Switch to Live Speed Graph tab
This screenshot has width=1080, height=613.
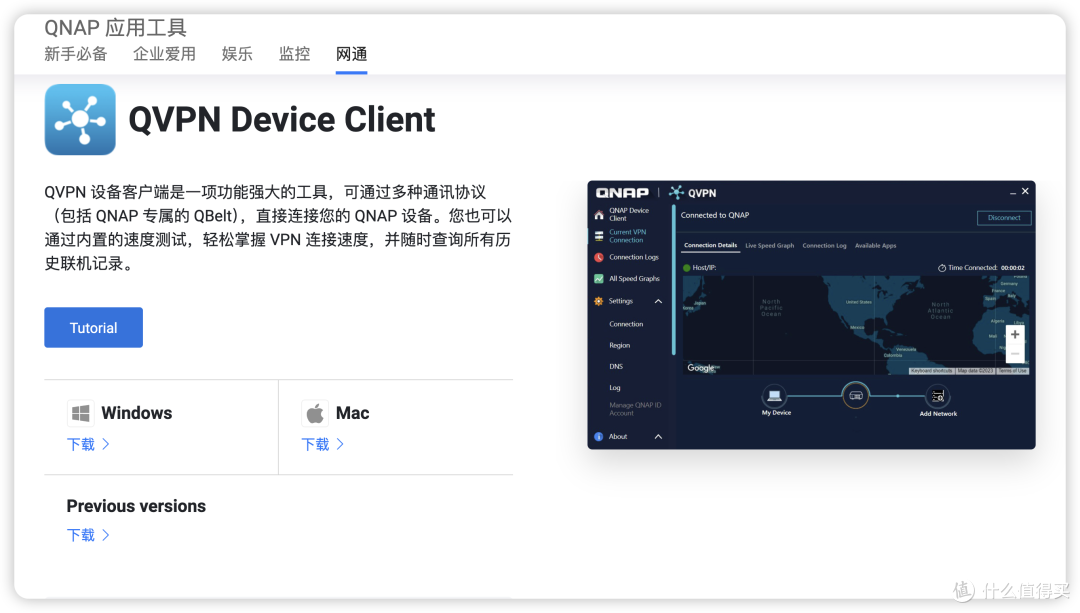click(x=769, y=245)
